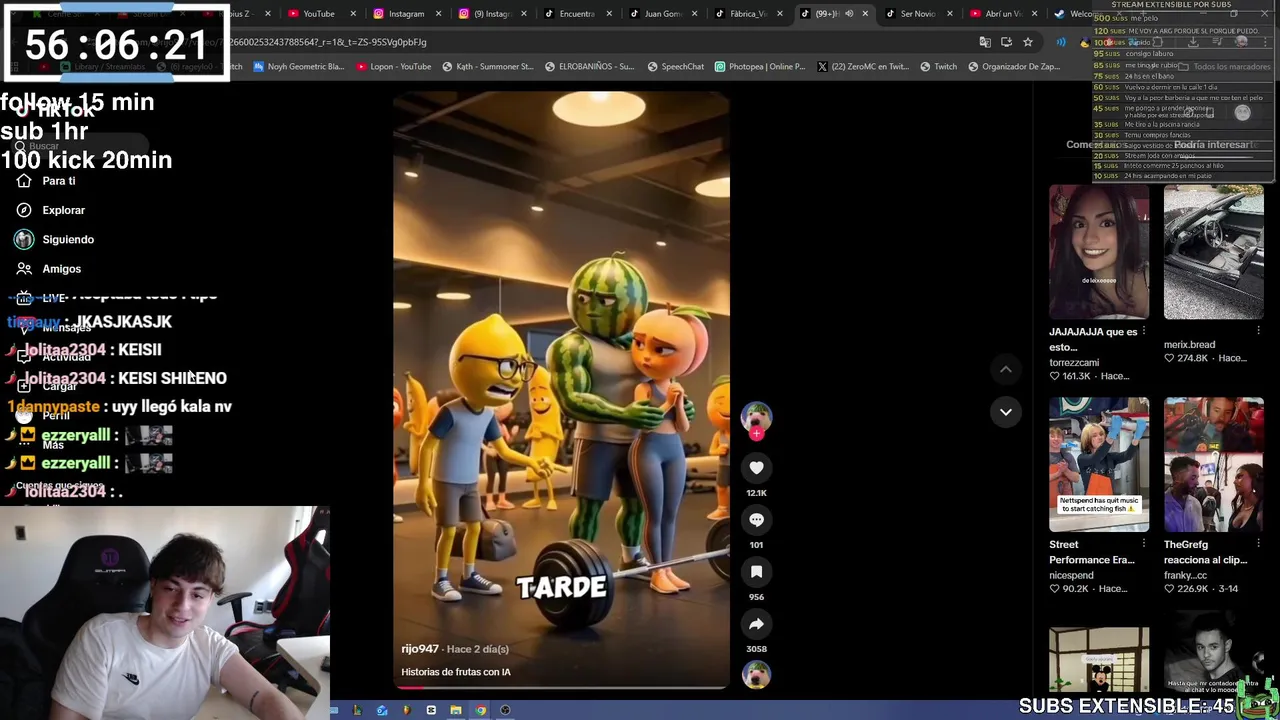This screenshot has height=720, width=1280.
Task: Bookmark this page with the star icon
Action: tap(1027, 42)
